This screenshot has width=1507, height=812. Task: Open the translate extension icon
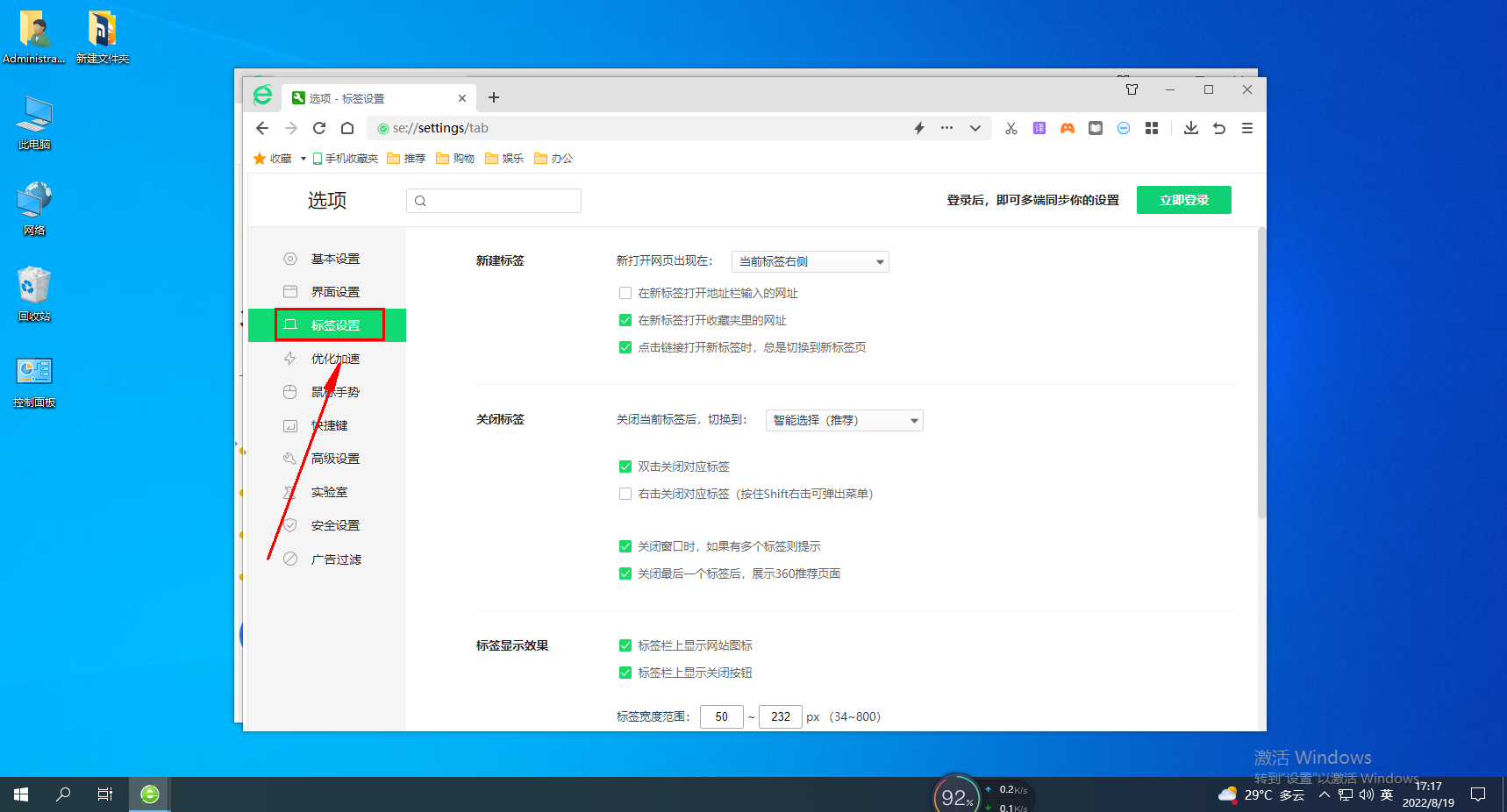tap(1039, 128)
